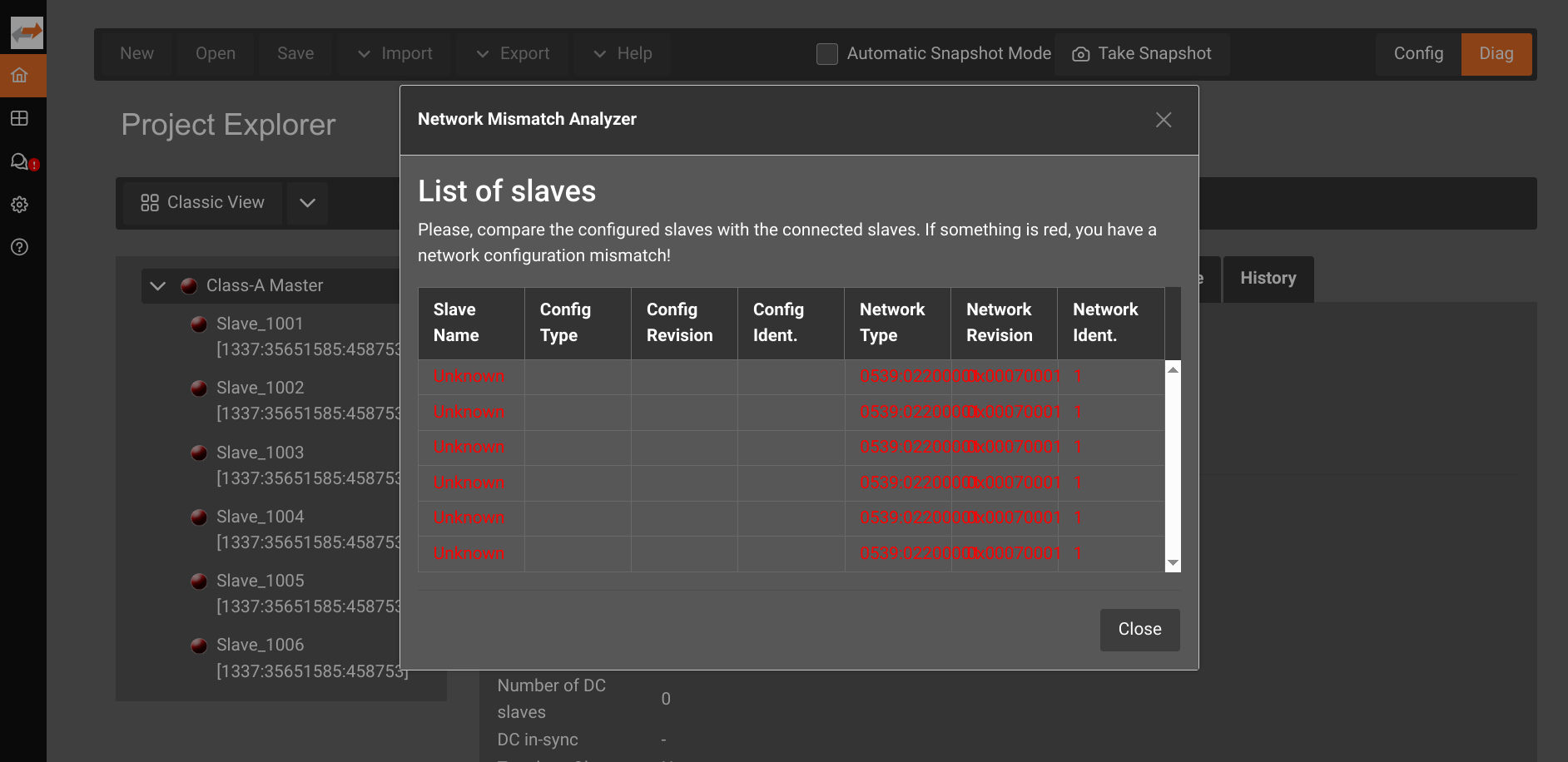Click the red status icon of Slave_1003
The image size is (1568, 762).
coord(199,453)
